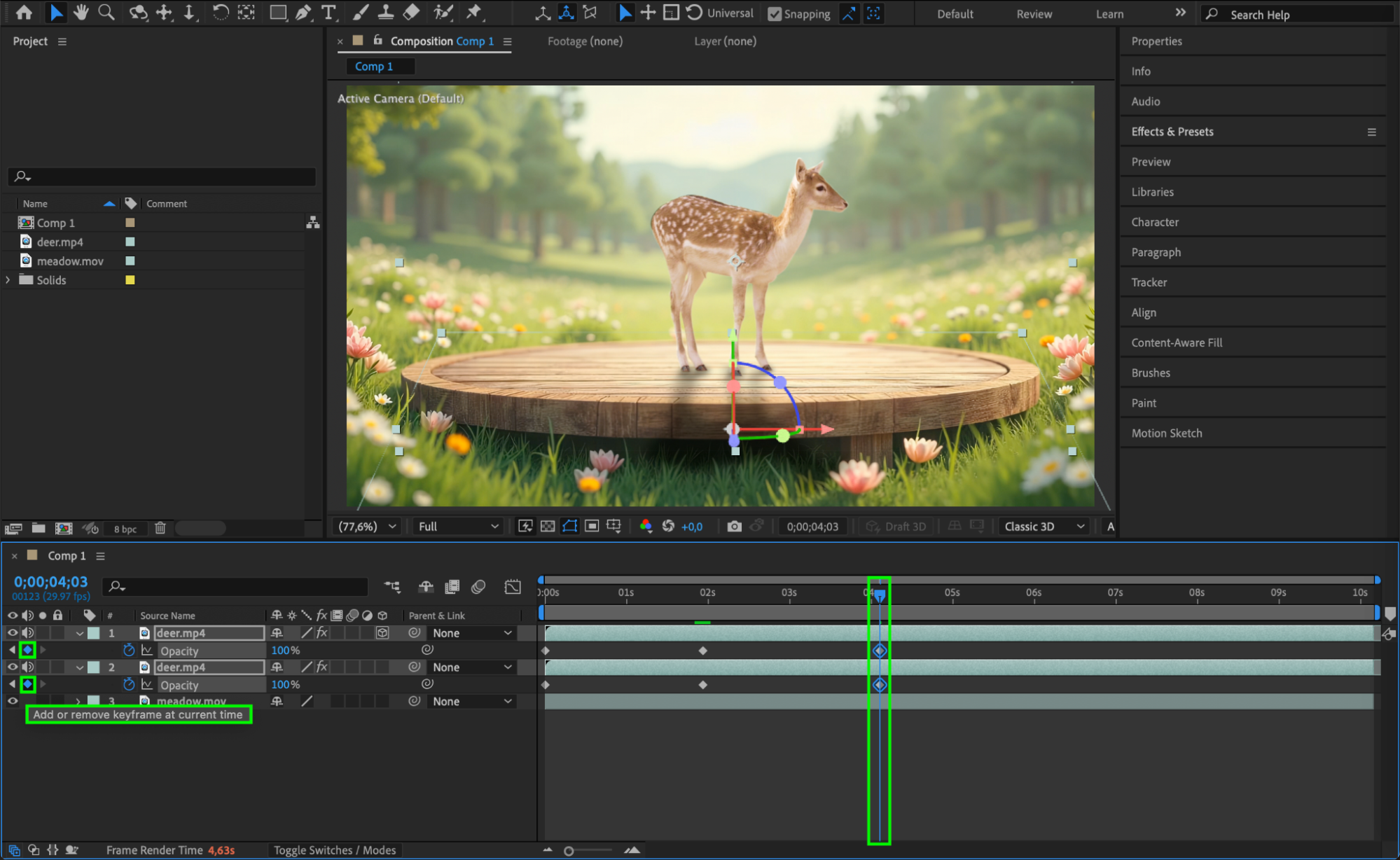Viewport: 1400px width, 860px height.
Task: Hide layer 1 deer.mp4 with eye icon
Action: tap(12, 632)
